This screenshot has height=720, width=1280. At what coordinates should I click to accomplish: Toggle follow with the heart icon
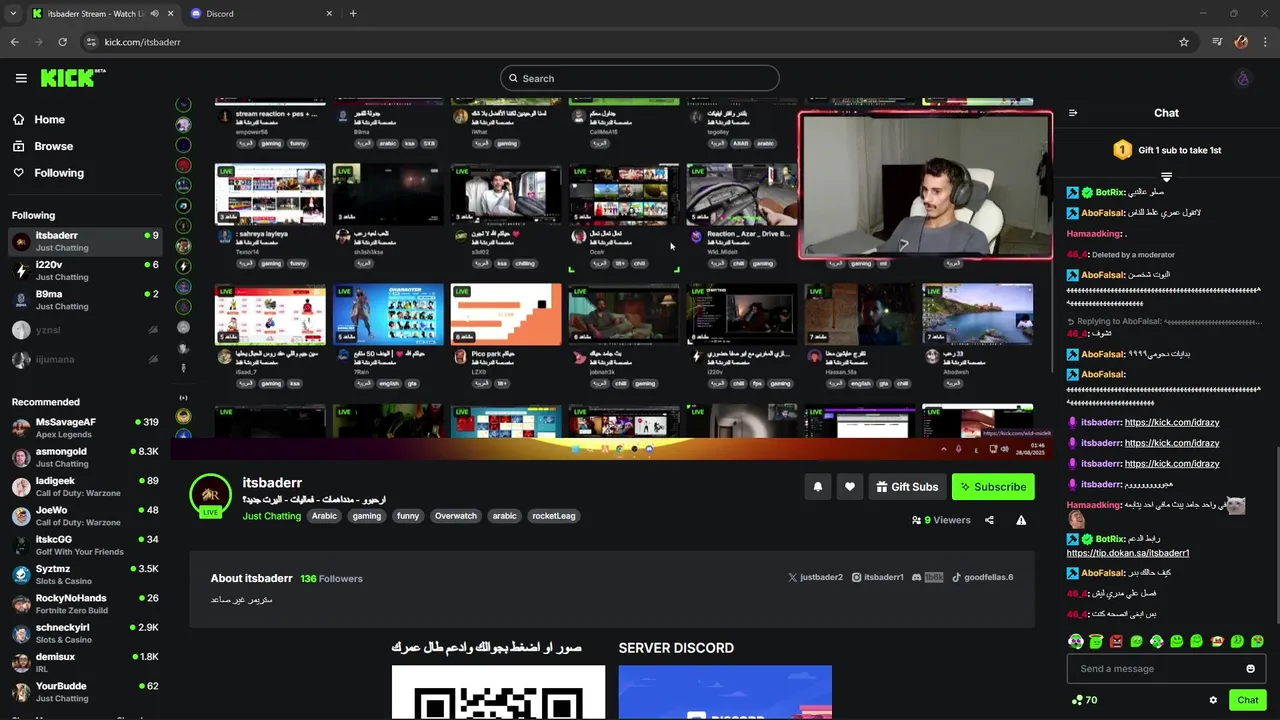point(849,487)
